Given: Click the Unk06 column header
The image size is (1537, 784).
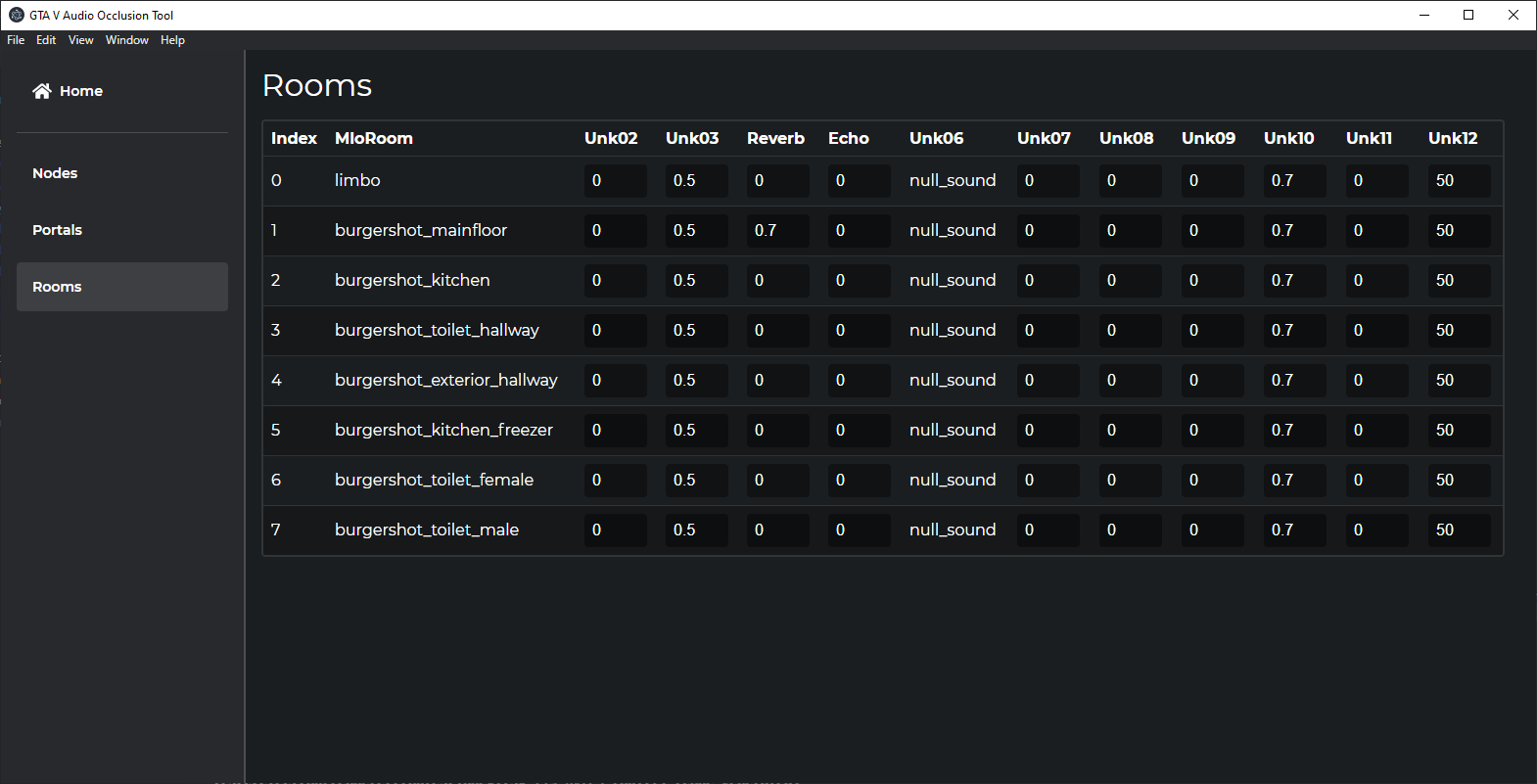Looking at the screenshot, I should tap(937, 138).
